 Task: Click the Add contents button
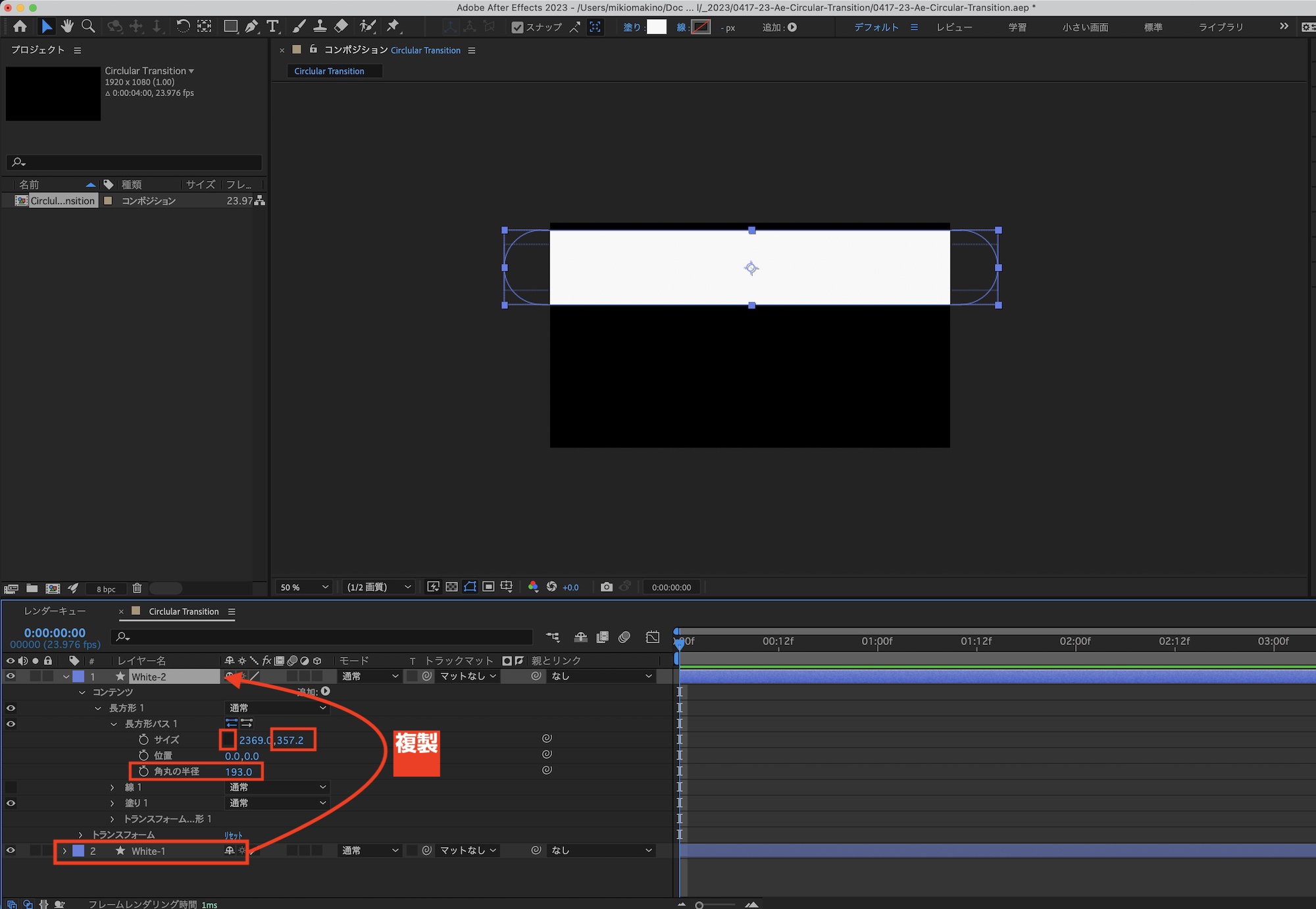[325, 692]
